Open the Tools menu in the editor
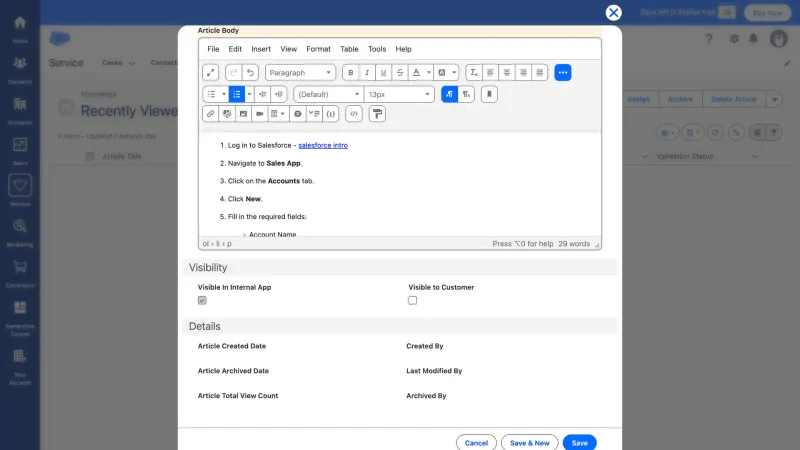Image resolution: width=800 pixels, height=450 pixels. coord(377,49)
